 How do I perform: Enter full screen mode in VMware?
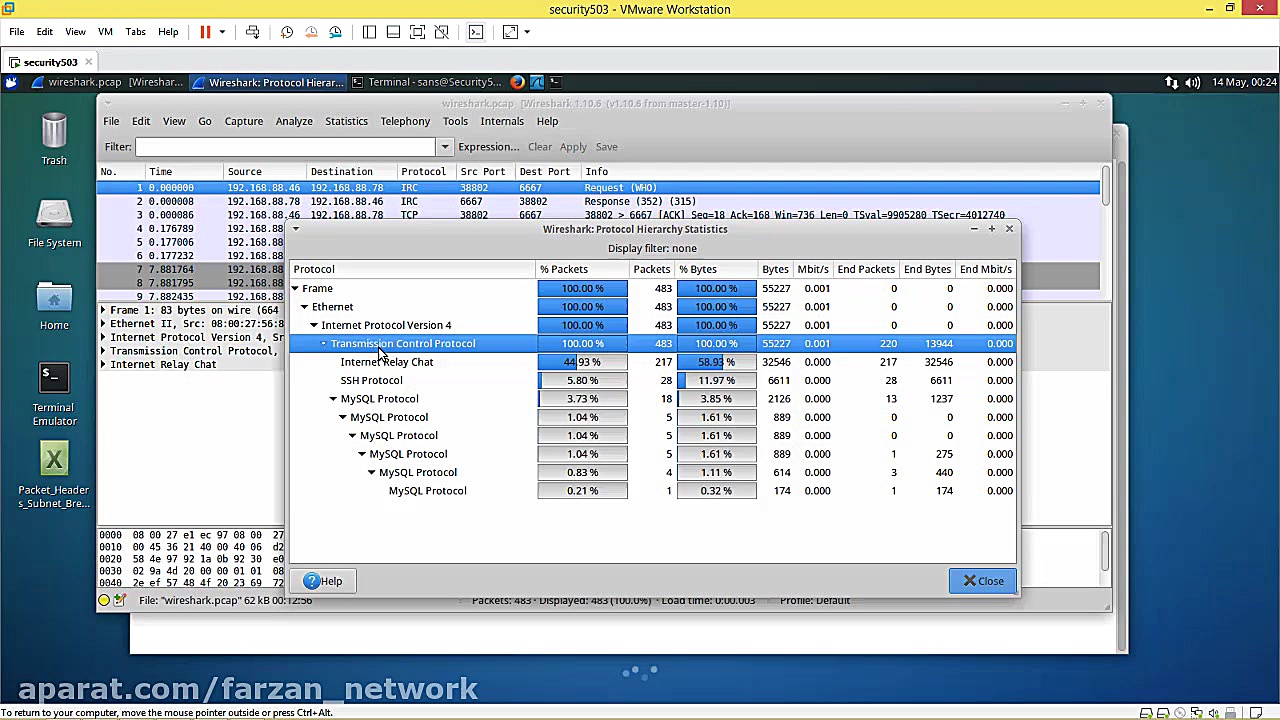(x=417, y=32)
